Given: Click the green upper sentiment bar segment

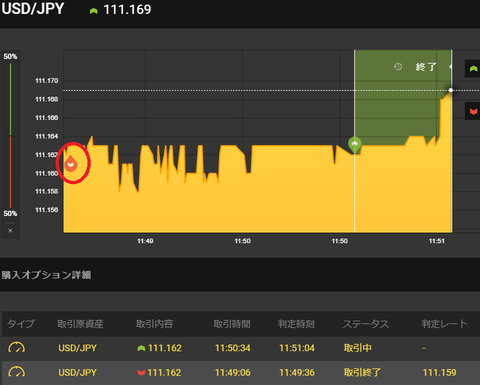Looking at the screenshot, I should [10, 100].
